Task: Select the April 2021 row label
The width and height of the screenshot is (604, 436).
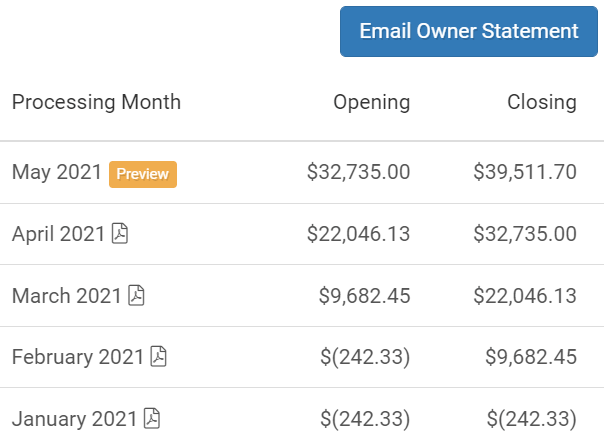Action: coord(58,234)
